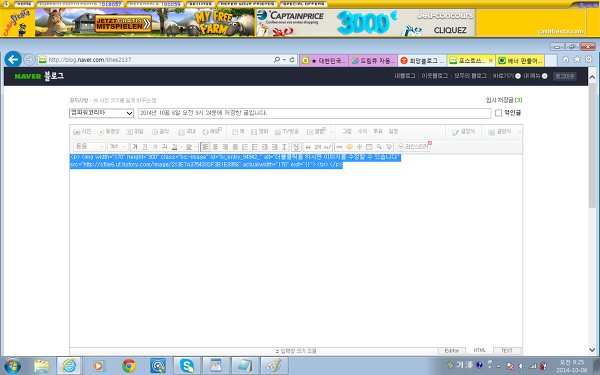This screenshot has width=600, height=375.
Task: Toggle the 덧인글 checkbox
Action: tap(498, 113)
